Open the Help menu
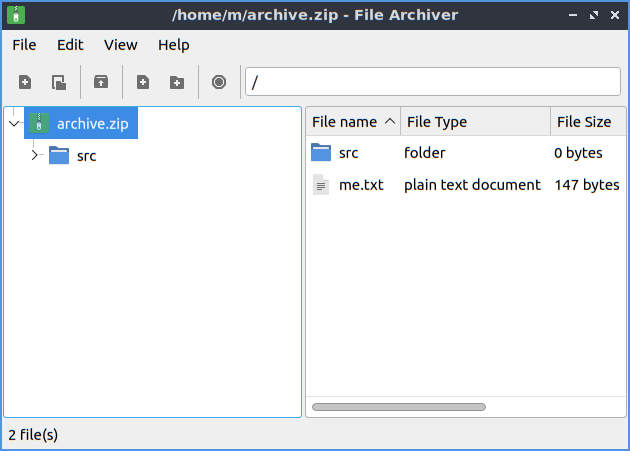Screen dimensions: 630x451 (173, 45)
